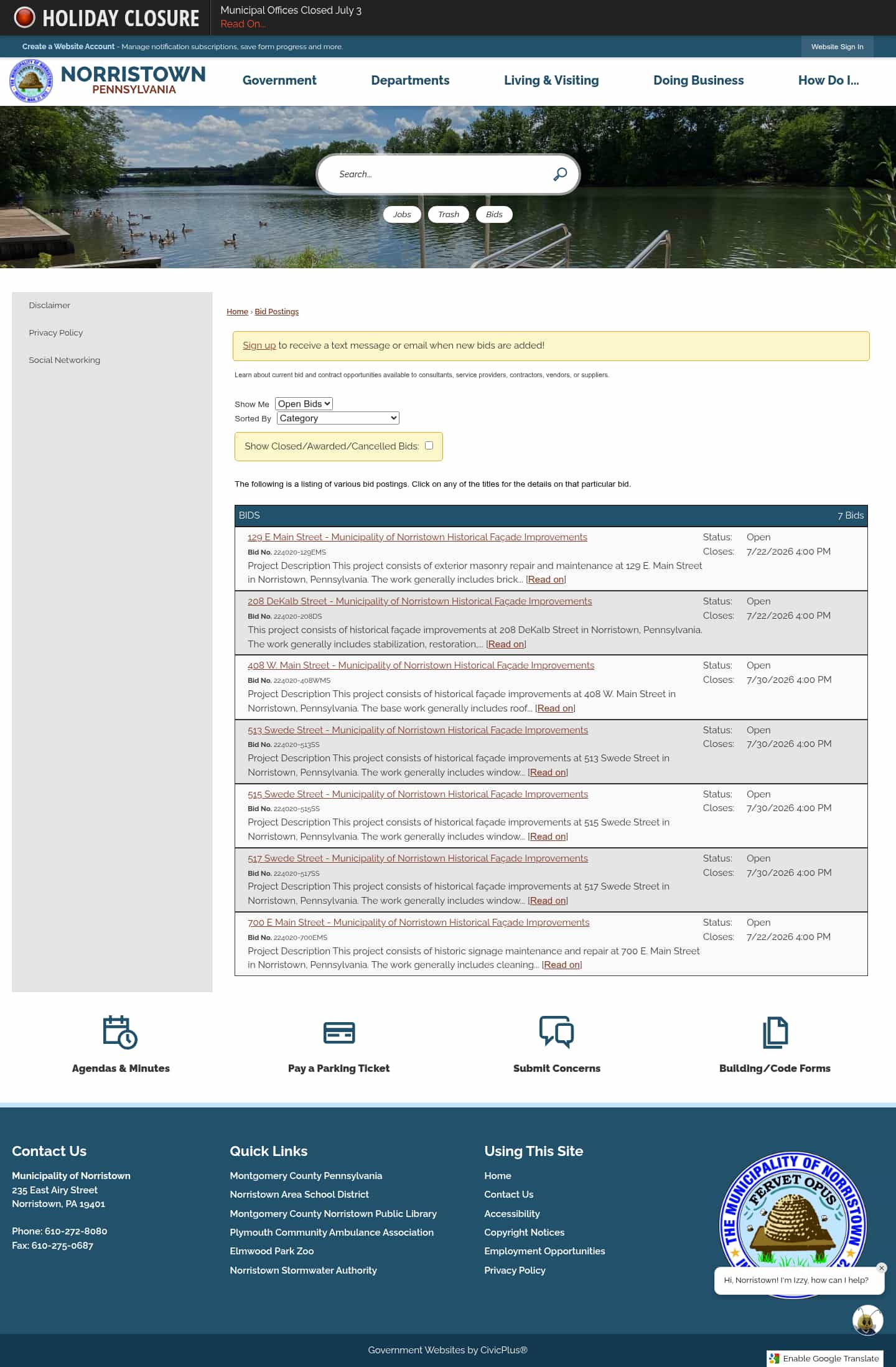Viewport: 896px width, 1367px height.
Task: Click footer Employment Opportunities link
Action: [544, 1251]
